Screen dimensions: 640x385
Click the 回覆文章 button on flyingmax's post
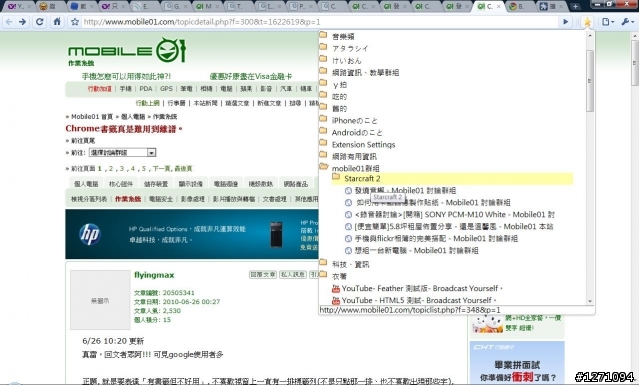pos(263,274)
